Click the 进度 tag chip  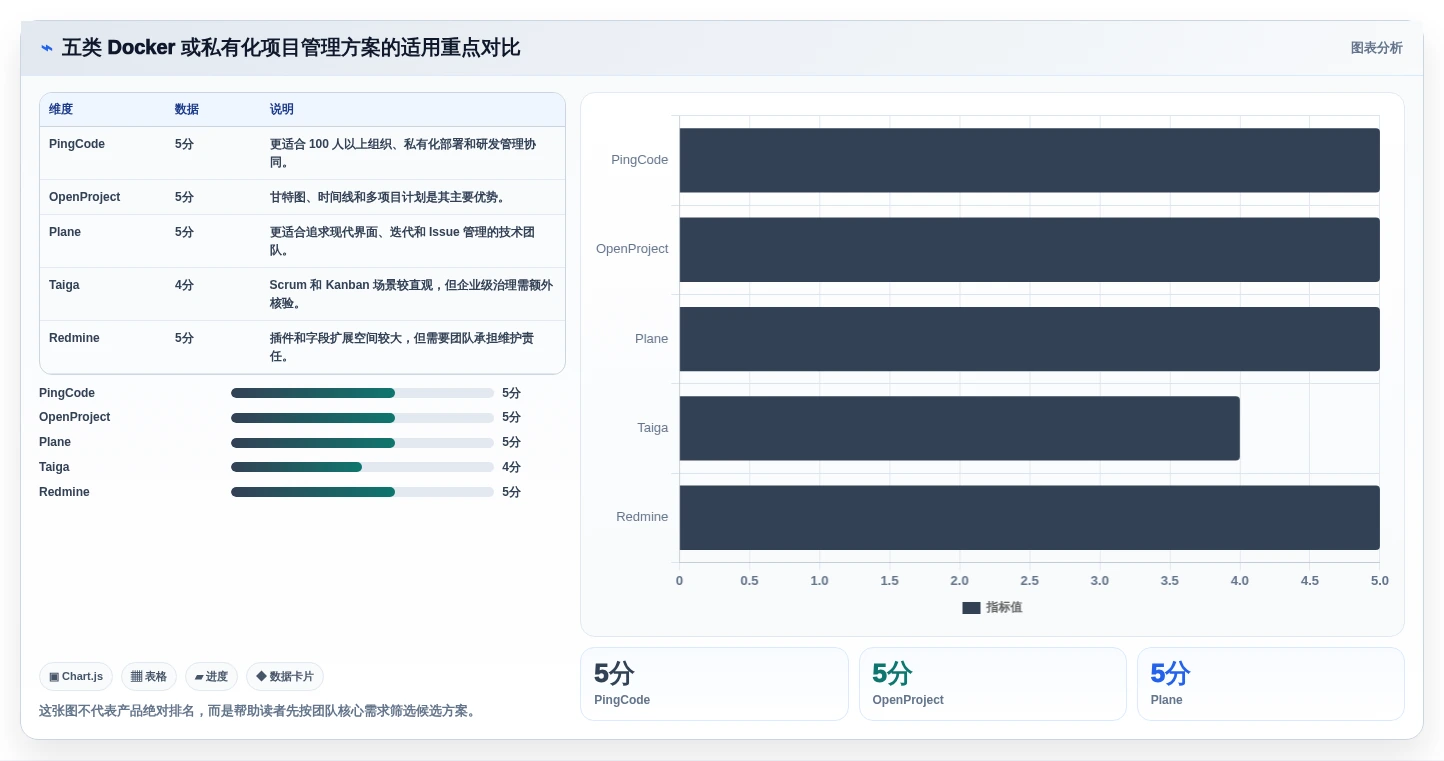coord(211,677)
